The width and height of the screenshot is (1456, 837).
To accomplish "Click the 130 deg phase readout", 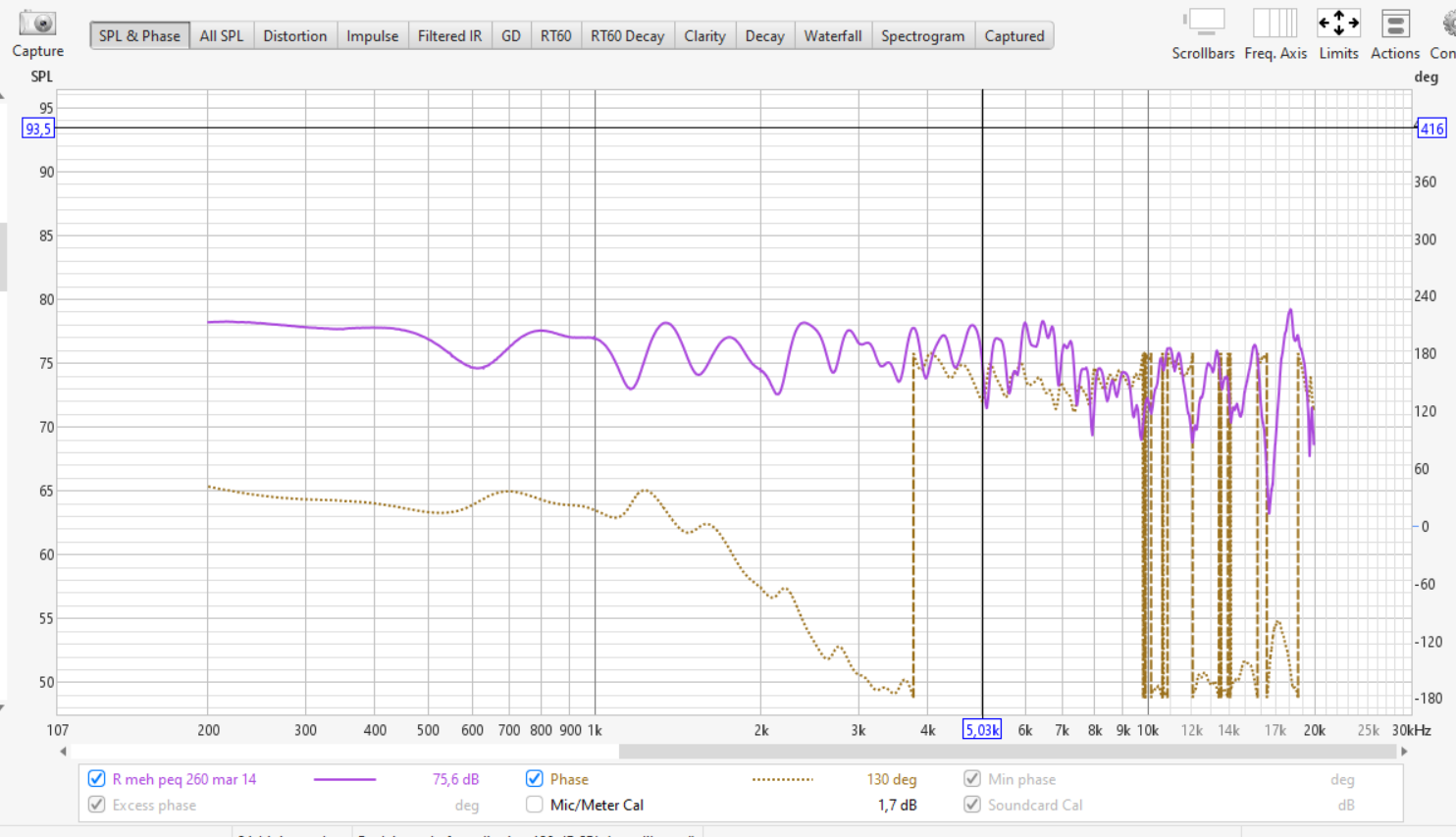I will [891, 779].
